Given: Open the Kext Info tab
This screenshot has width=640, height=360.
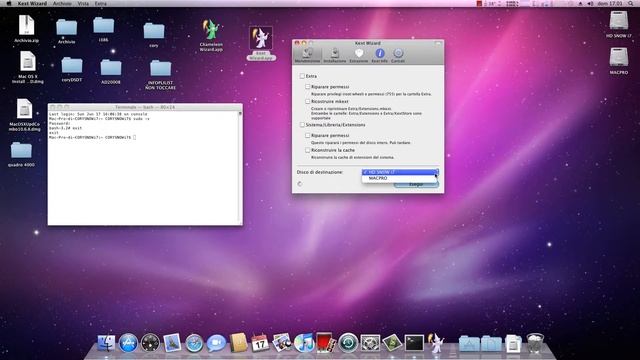Looking at the screenshot, I should (380, 56).
